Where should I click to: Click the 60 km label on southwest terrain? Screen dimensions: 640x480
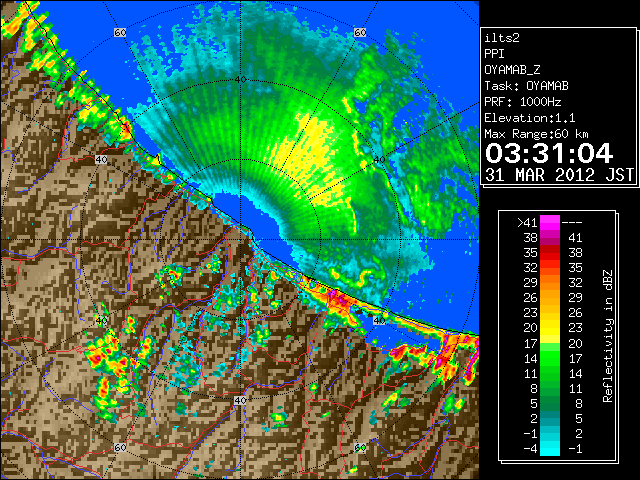click(x=120, y=447)
